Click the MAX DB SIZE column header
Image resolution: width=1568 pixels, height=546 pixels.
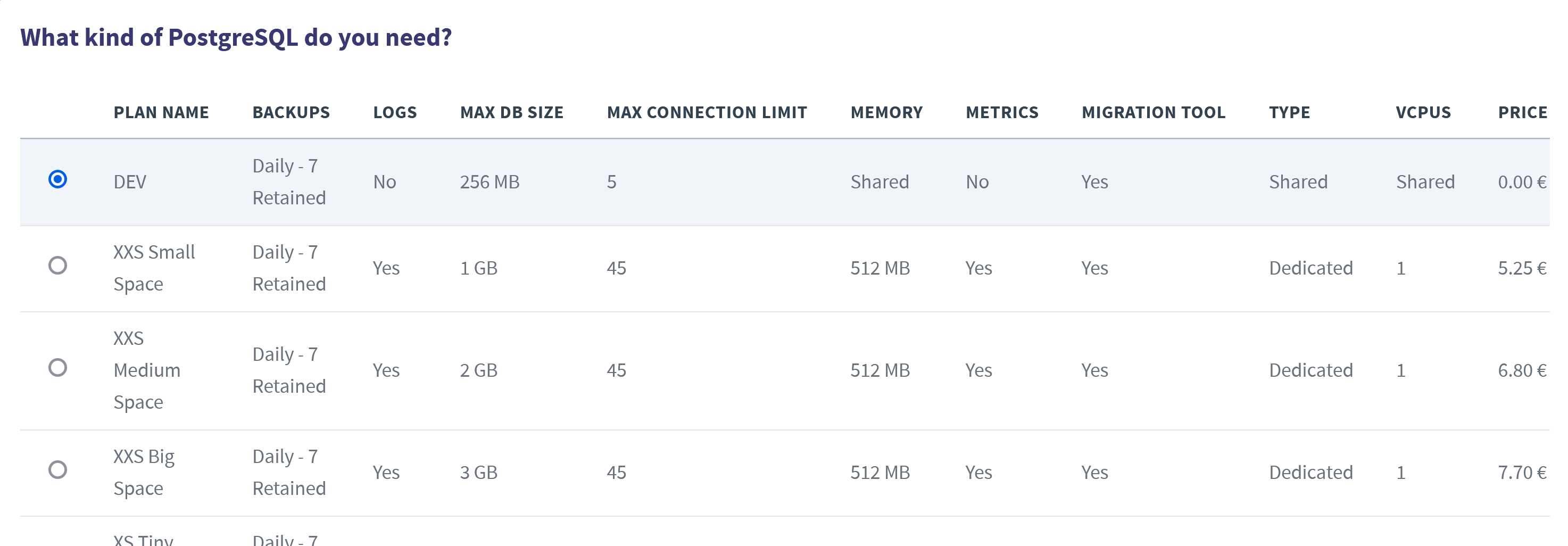point(512,113)
